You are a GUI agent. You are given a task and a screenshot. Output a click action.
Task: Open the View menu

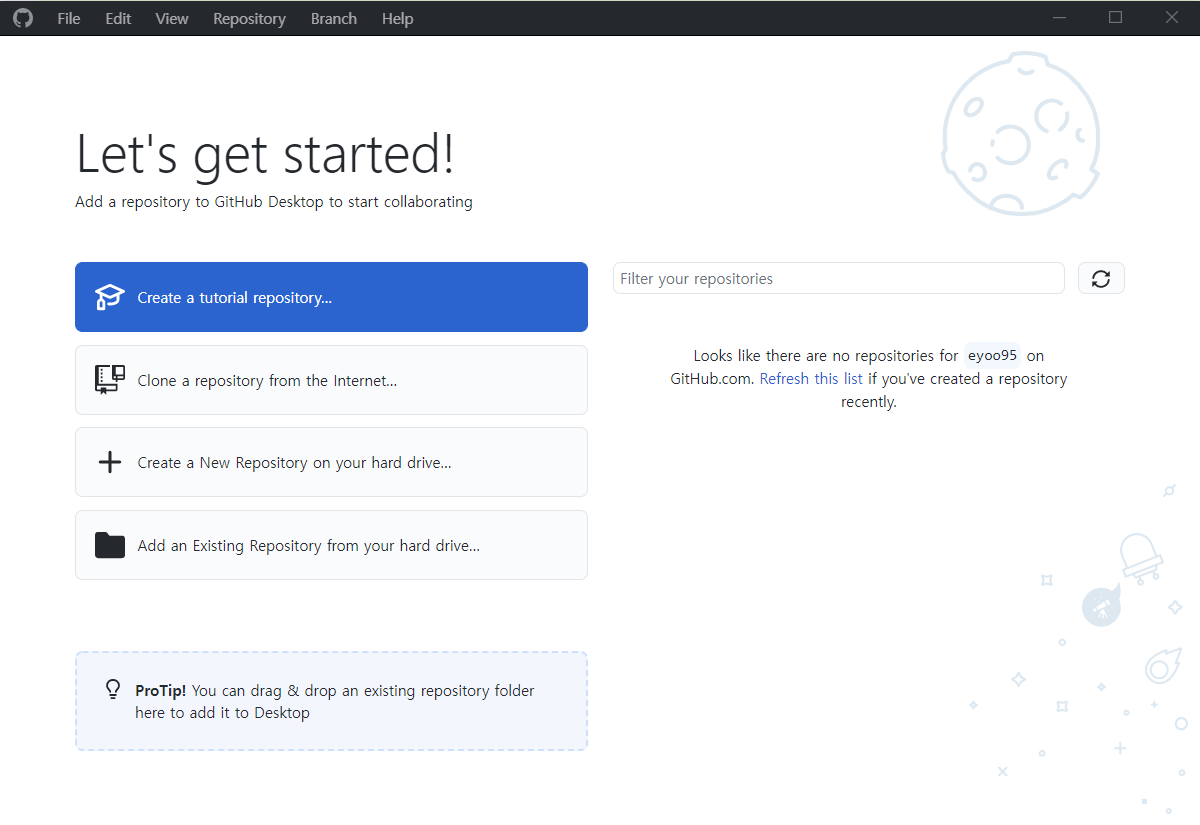[x=172, y=19]
